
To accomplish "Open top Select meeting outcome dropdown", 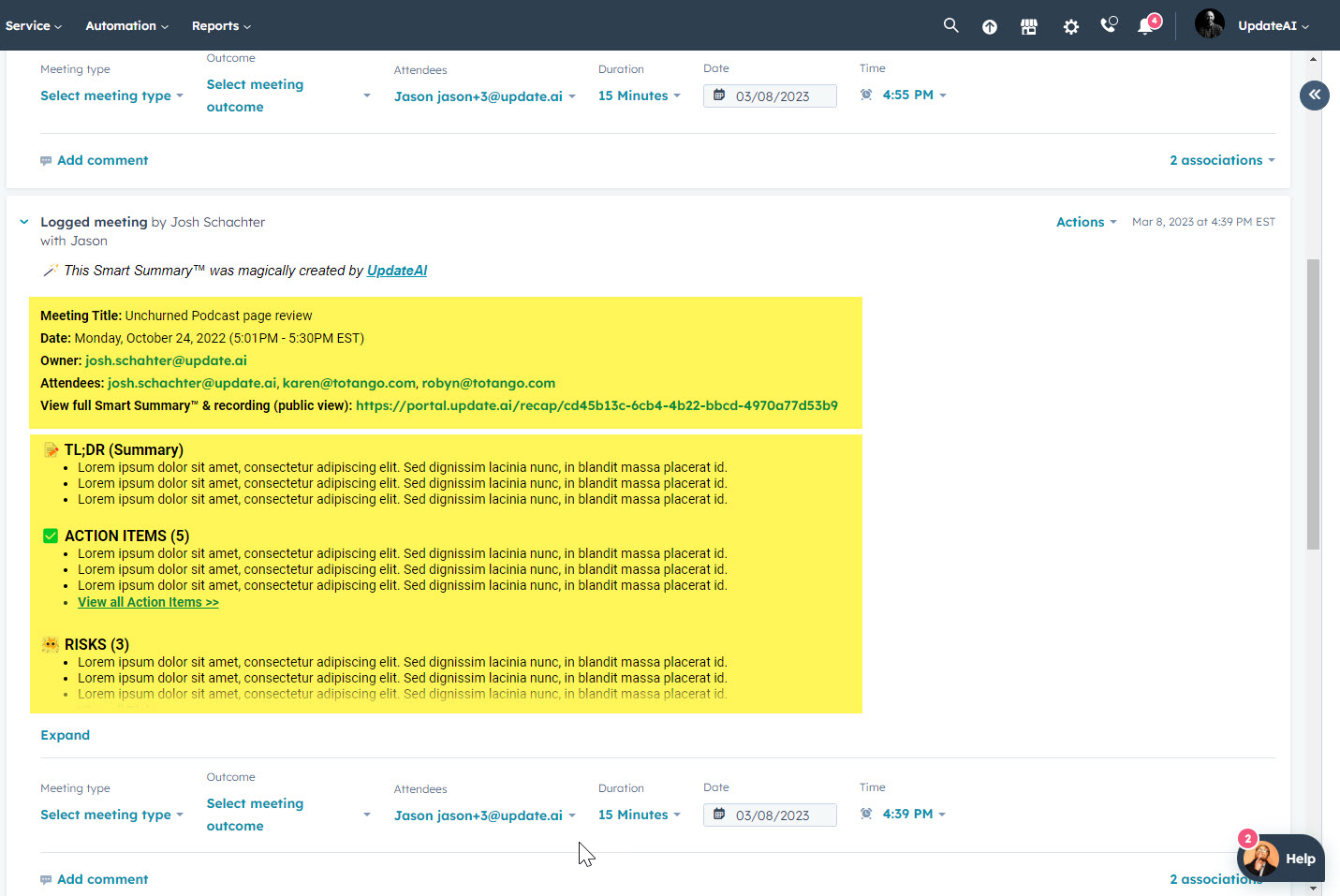I will click(288, 95).
